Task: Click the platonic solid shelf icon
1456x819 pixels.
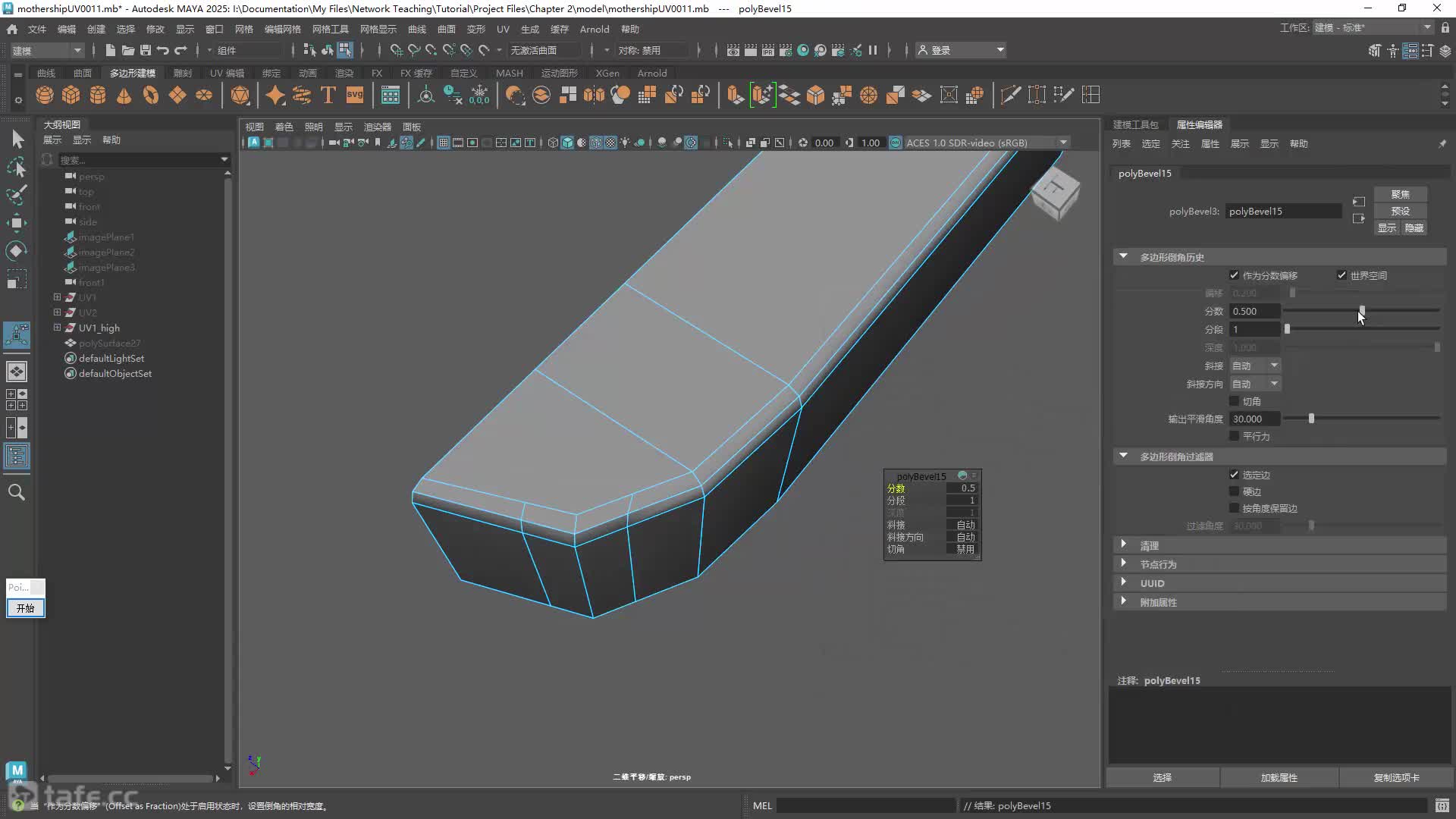Action: tap(240, 95)
